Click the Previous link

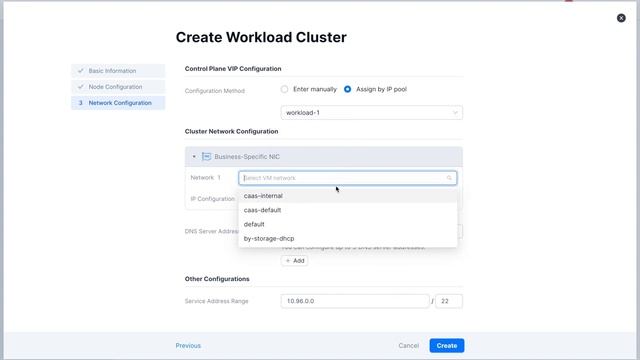point(188,346)
